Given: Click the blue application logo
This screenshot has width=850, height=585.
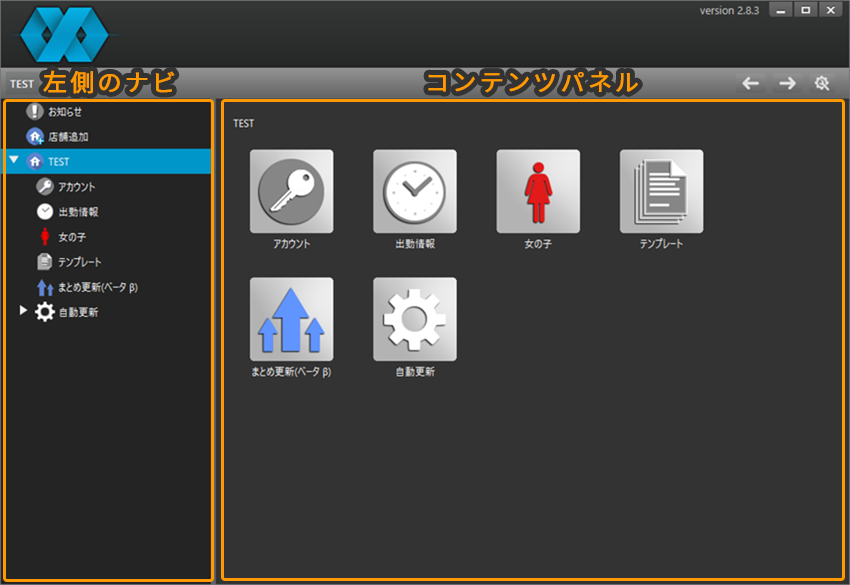Looking at the screenshot, I should pyautogui.click(x=65, y=34).
